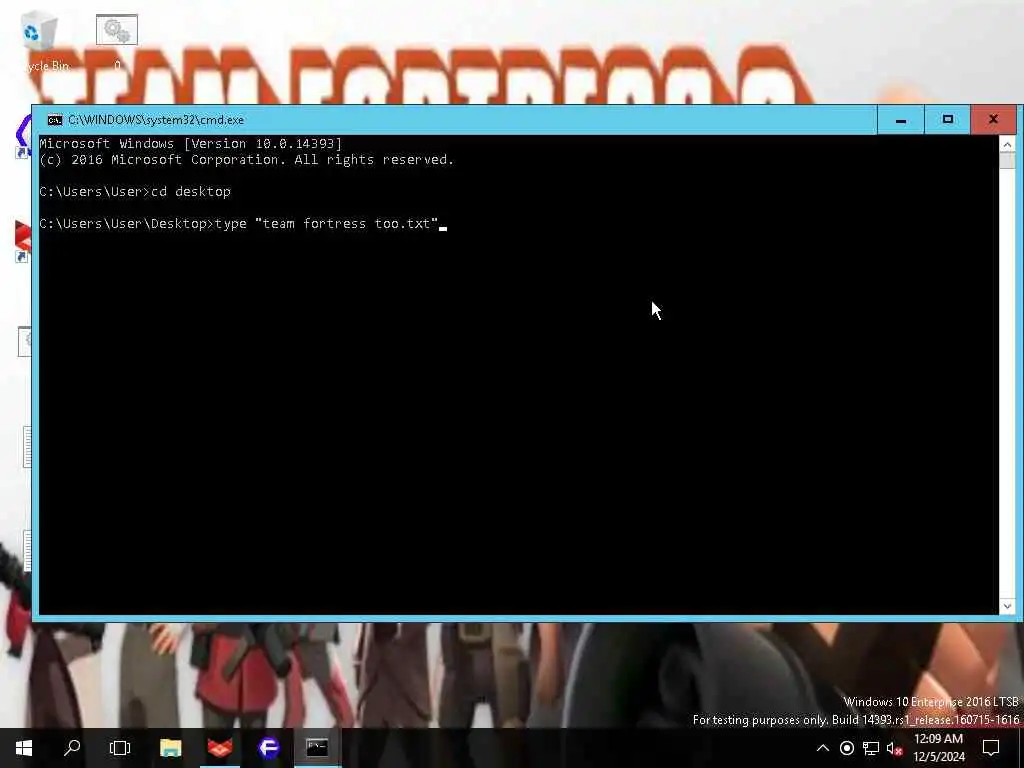Open network status tray icon

tap(871, 748)
